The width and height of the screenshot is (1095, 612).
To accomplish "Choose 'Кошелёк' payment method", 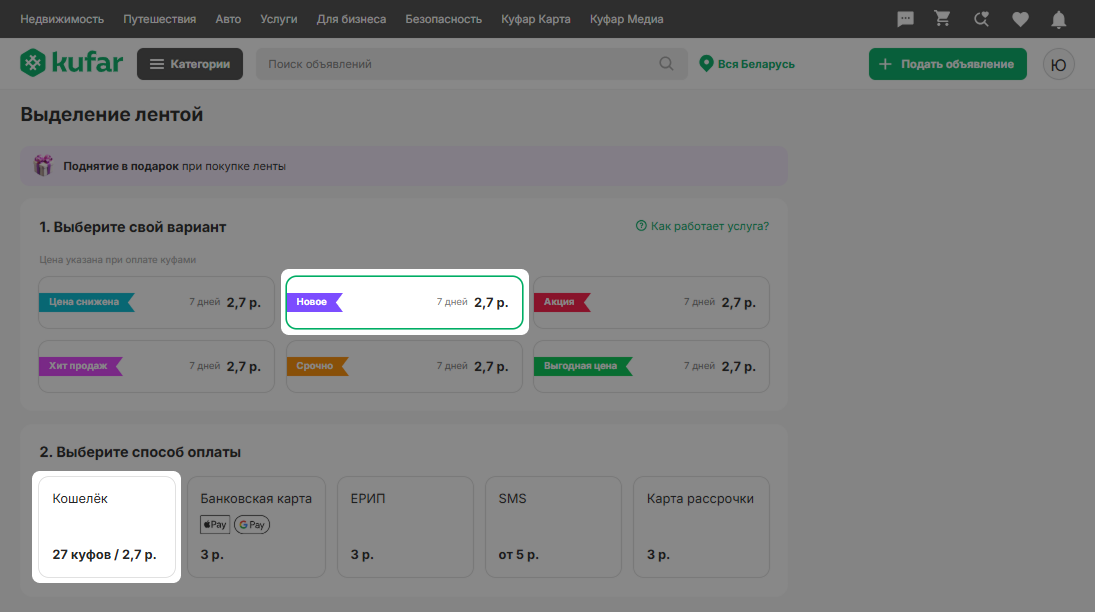I will 107,527.
